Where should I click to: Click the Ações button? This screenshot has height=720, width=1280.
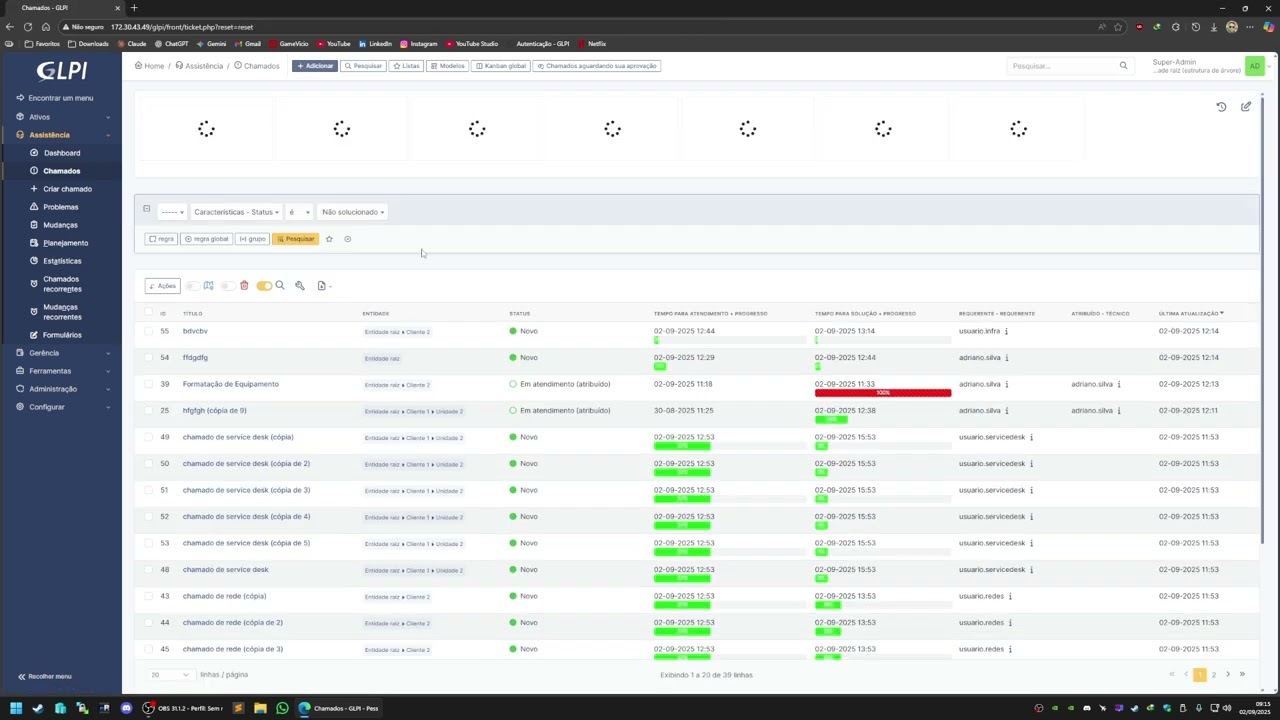(162, 286)
